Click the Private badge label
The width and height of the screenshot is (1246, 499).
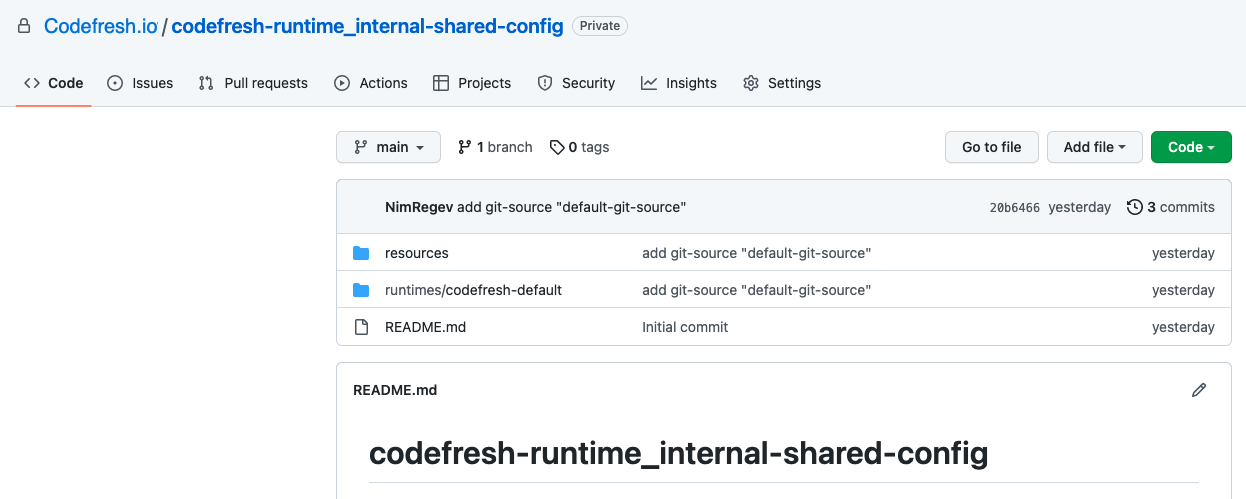click(x=600, y=26)
